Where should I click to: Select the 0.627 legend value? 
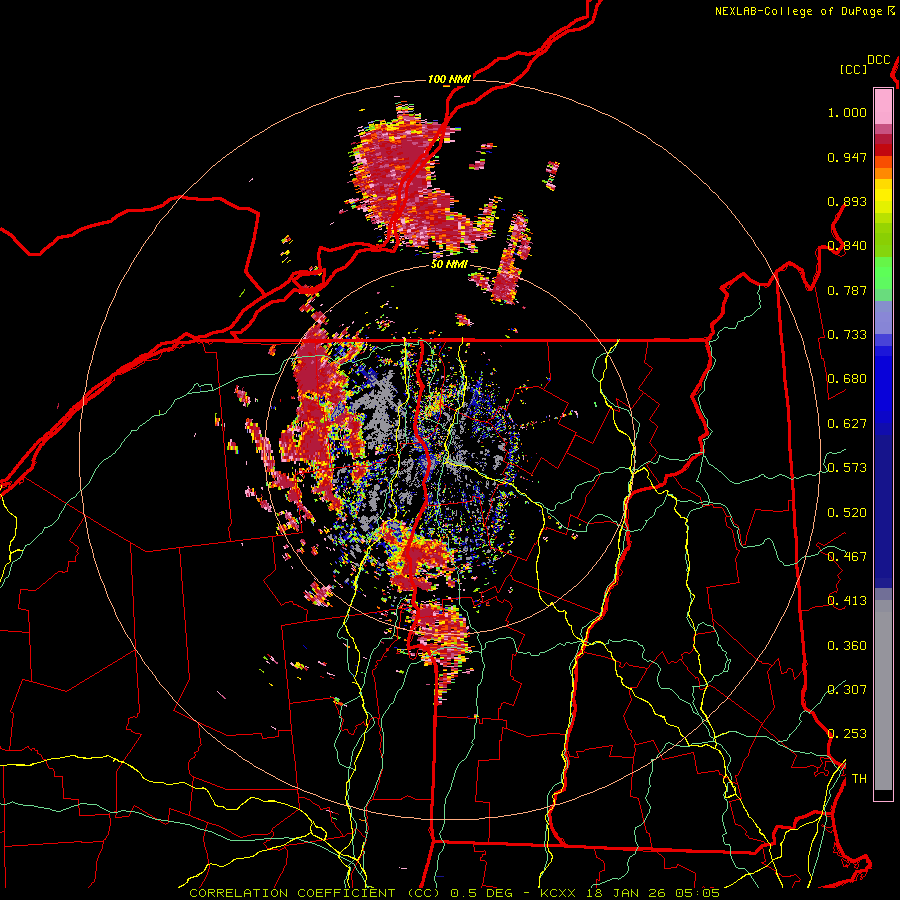(x=847, y=424)
